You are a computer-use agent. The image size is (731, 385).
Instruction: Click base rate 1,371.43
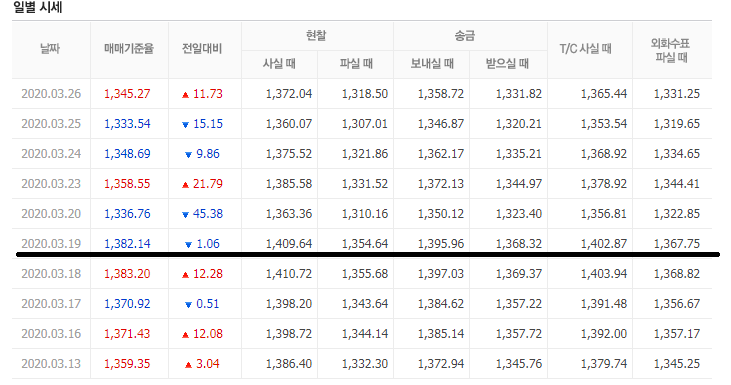click(127, 334)
